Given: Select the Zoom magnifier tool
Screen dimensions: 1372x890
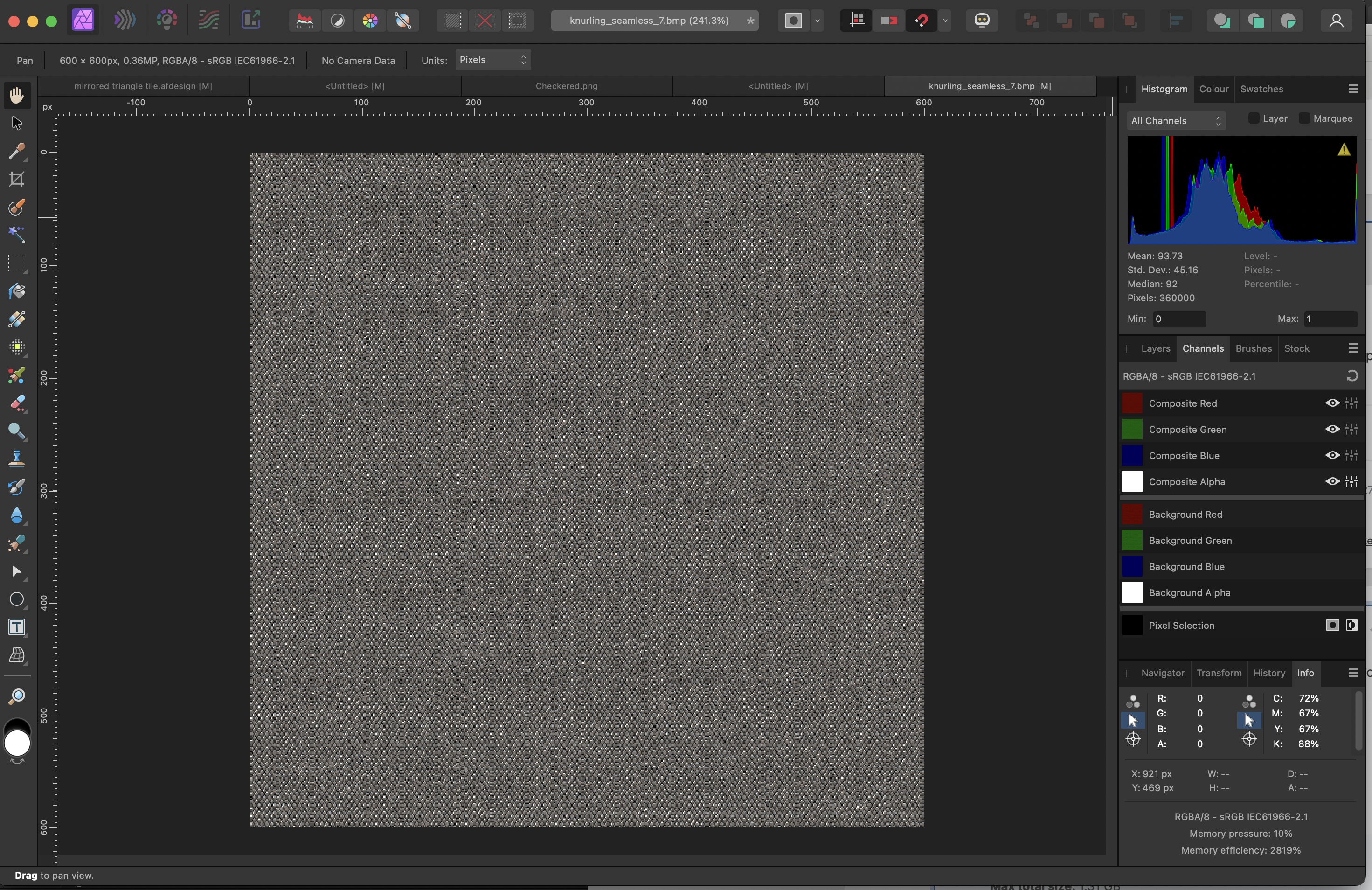Looking at the screenshot, I should [x=17, y=696].
